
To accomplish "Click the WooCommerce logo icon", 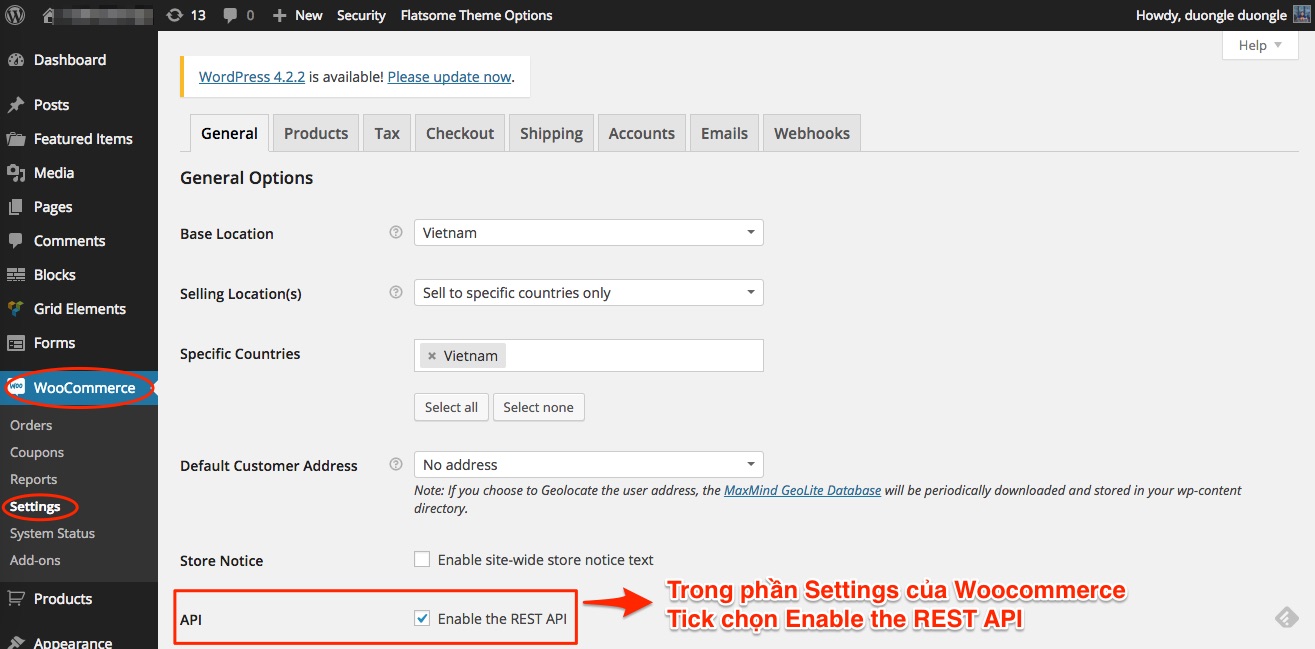I will coord(16,387).
